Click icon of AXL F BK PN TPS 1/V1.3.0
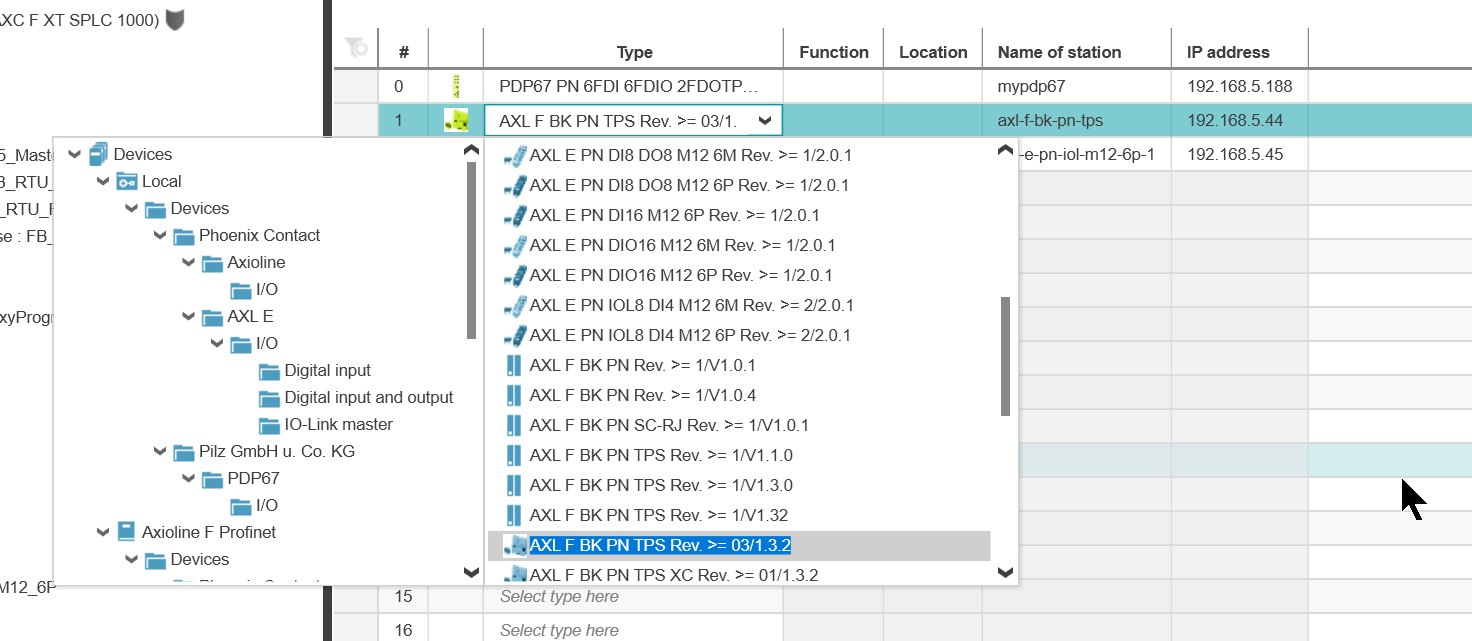1472x641 pixels. [x=514, y=485]
